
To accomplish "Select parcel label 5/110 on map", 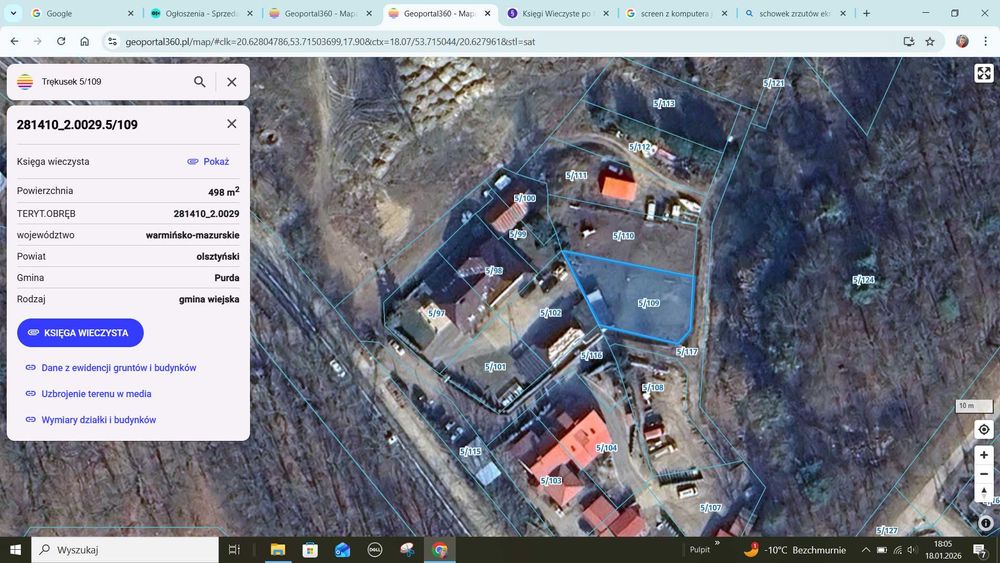I will [x=623, y=235].
